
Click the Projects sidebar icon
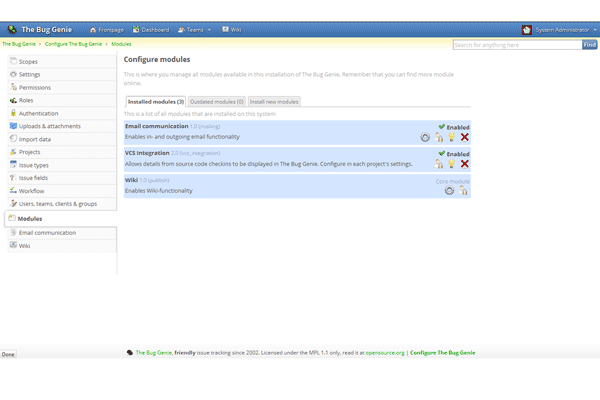tap(13, 152)
